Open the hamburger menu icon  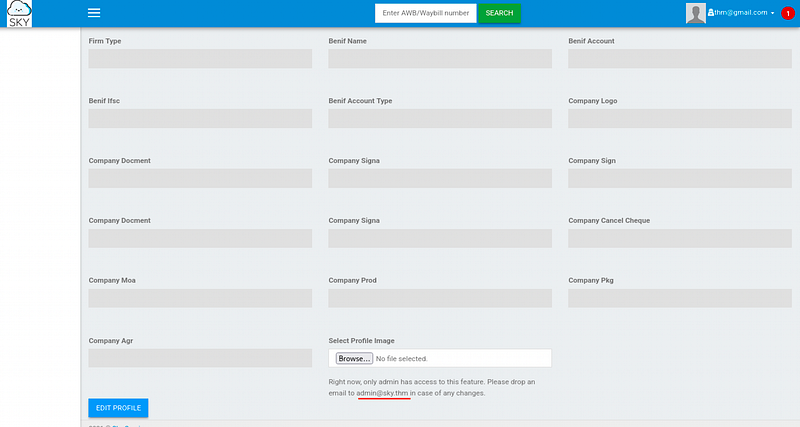tap(94, 13)
